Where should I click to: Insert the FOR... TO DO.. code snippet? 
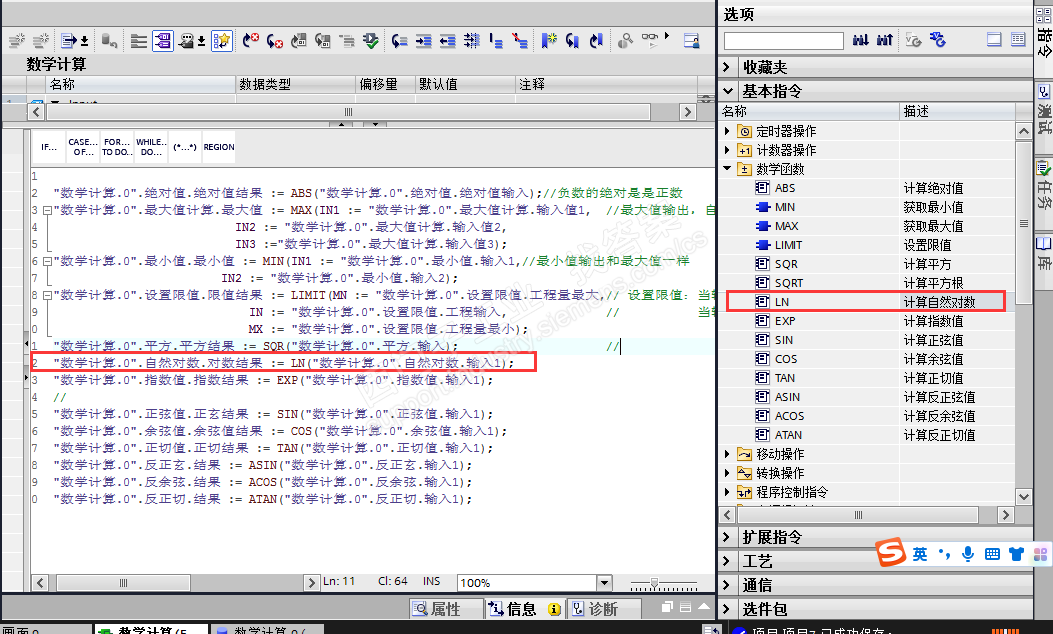pos(117,147)
